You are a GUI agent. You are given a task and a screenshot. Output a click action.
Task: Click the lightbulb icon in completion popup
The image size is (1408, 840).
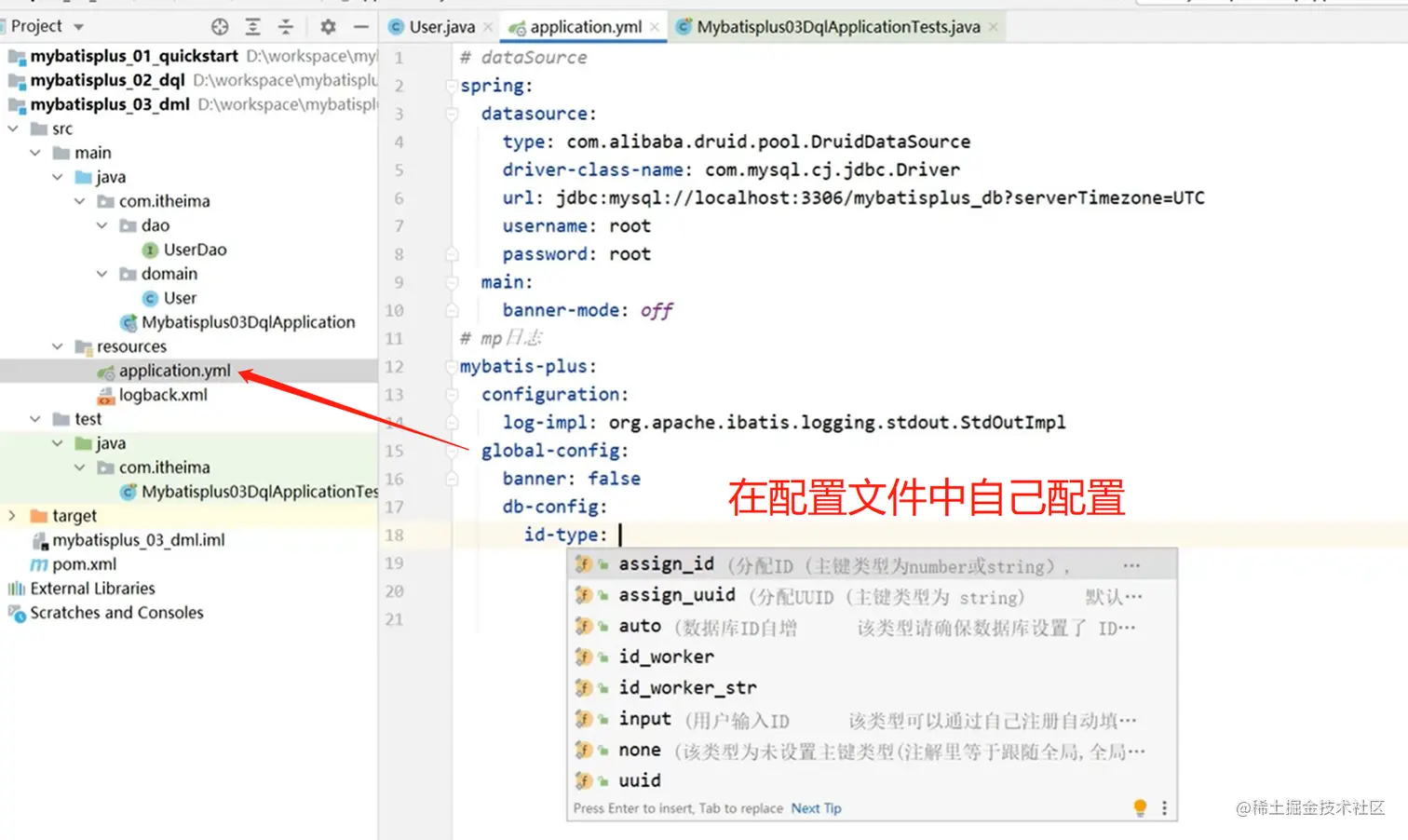click(x=1140, y=808)
